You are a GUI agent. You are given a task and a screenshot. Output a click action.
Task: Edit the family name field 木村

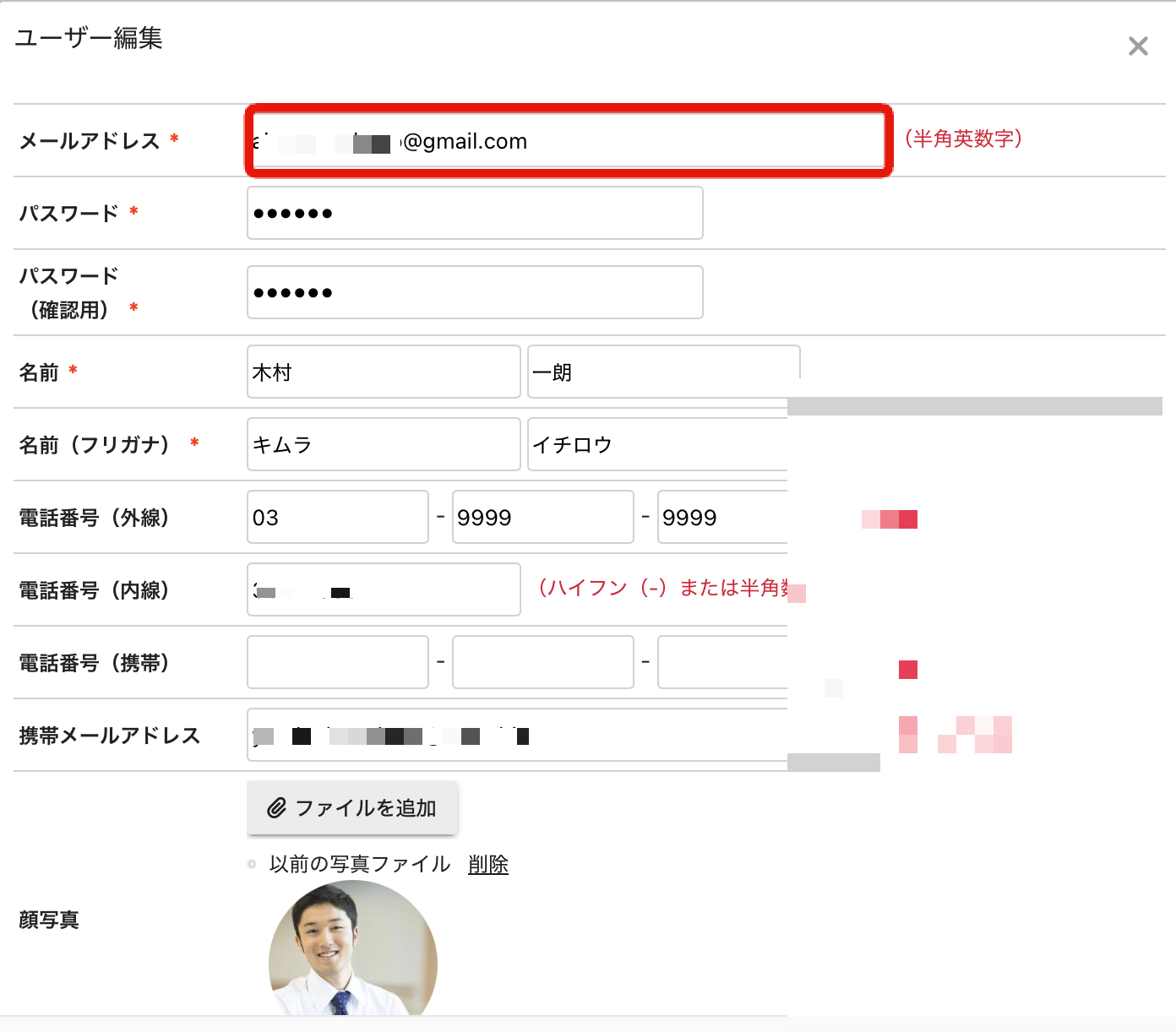pyautogui.click(x=384, y=372)
